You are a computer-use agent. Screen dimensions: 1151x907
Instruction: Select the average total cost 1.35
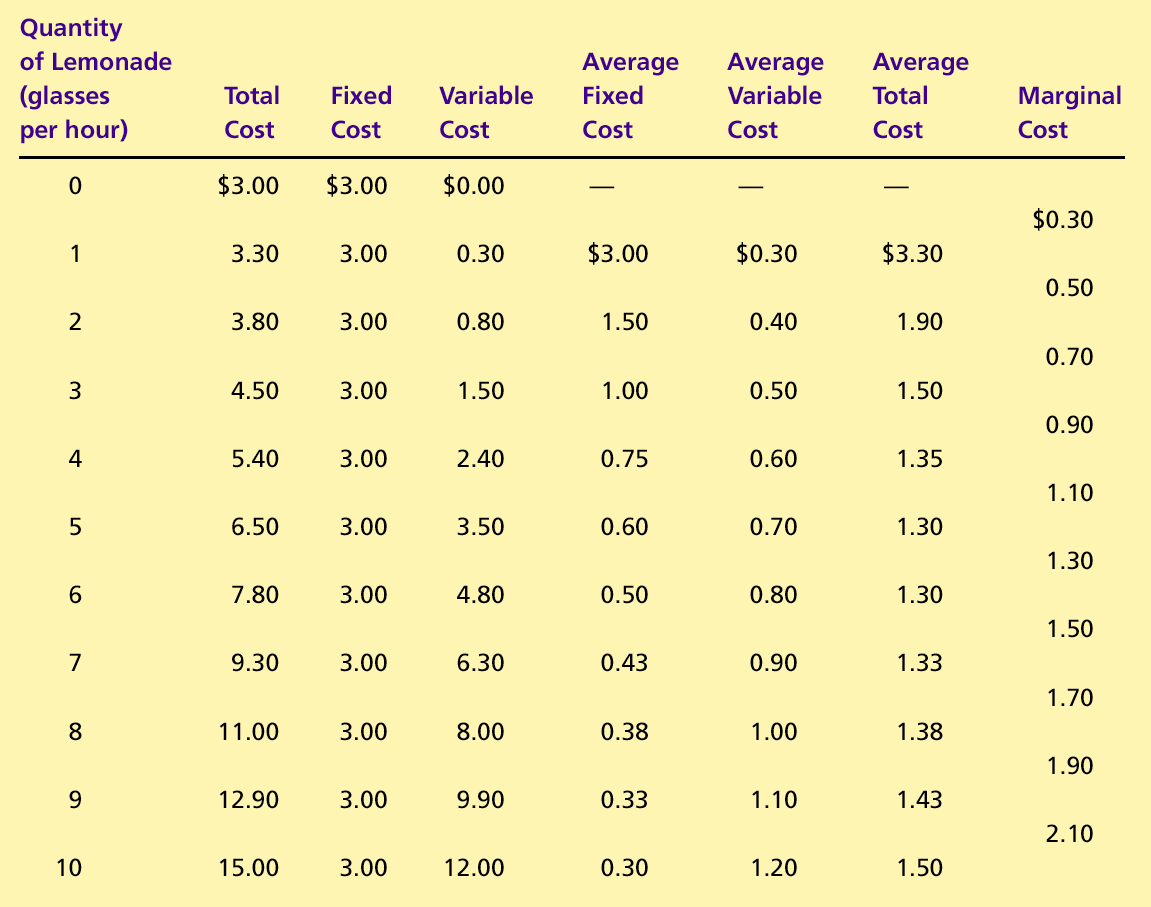pyautogui.click(x=920, y=459)
